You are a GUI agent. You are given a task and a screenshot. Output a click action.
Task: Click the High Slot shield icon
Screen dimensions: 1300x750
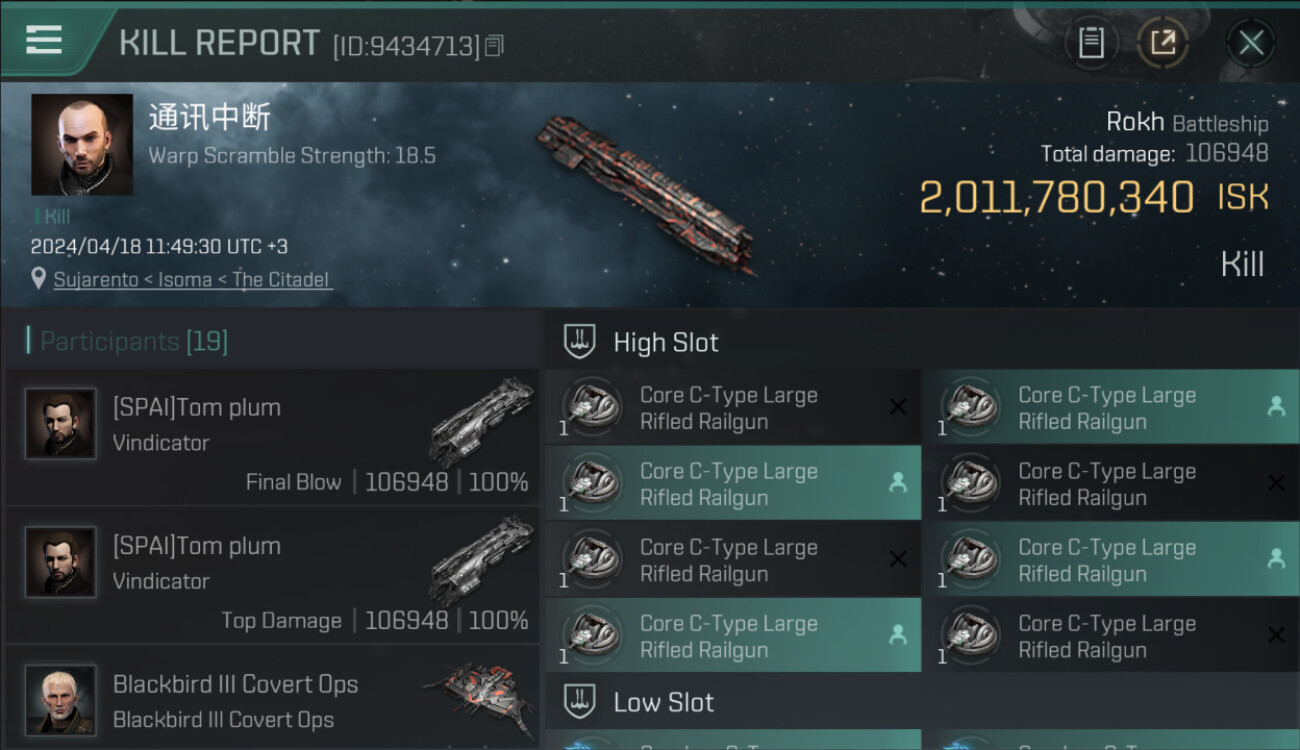(x=580, y=342)
